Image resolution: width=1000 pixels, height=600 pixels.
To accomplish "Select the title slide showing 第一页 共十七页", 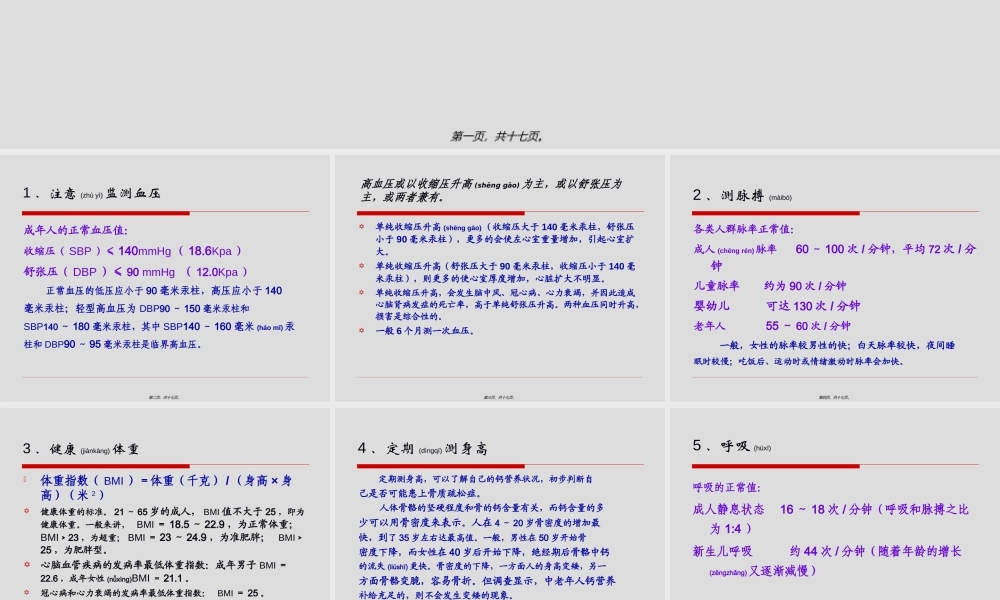I will (500, 75).
